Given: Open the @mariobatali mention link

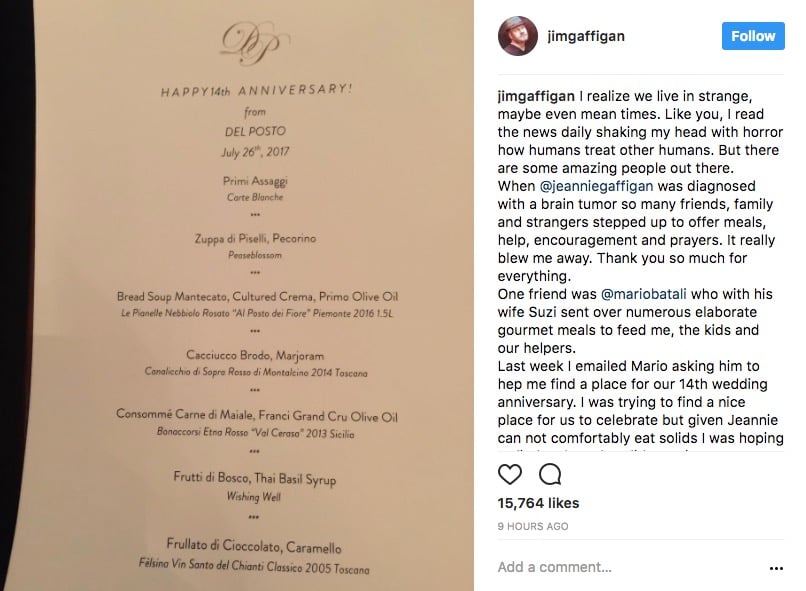Looking at the screenshot, I should 644,294.
